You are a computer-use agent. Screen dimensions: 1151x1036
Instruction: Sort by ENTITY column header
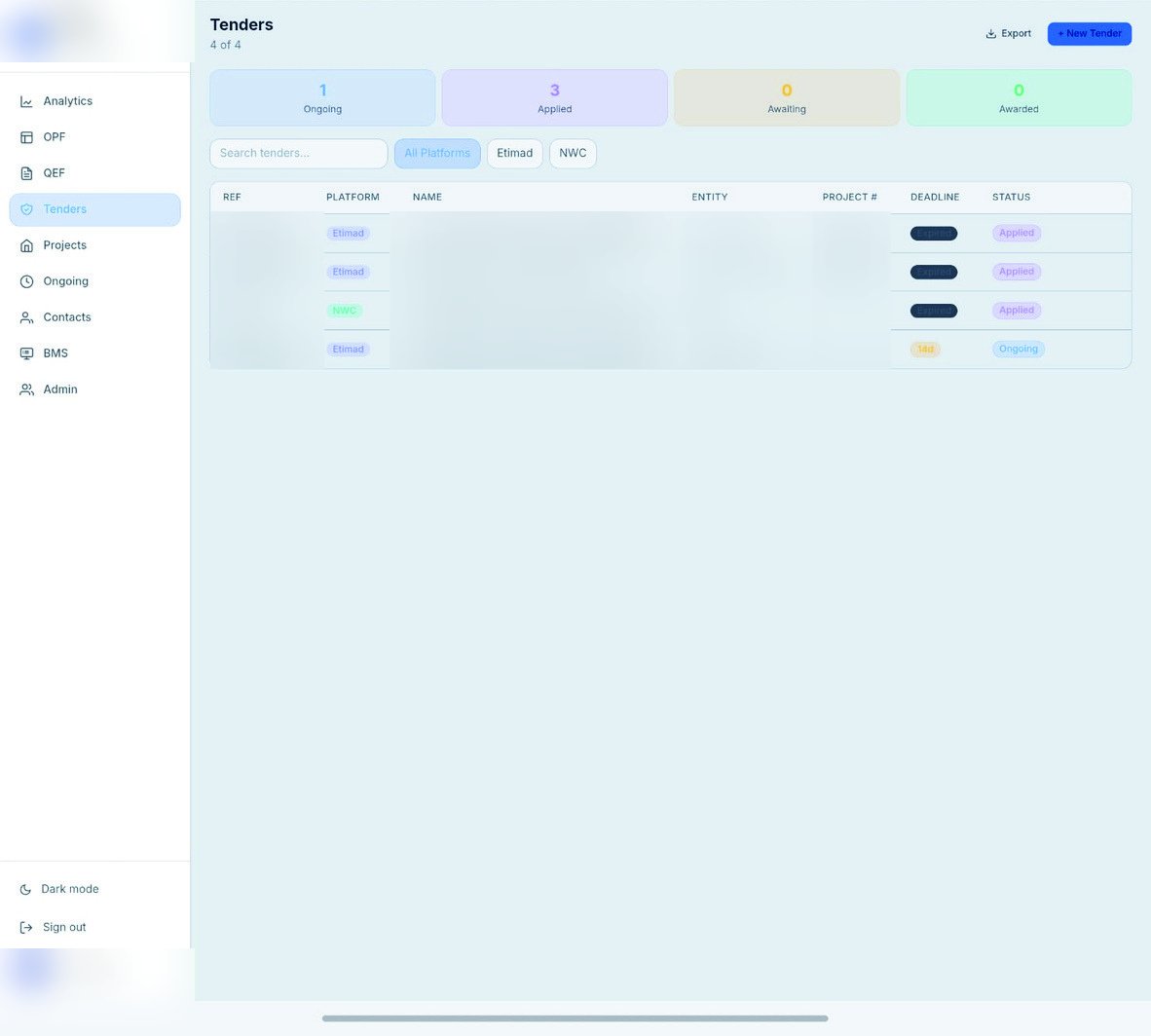click(x=710, y=198)
